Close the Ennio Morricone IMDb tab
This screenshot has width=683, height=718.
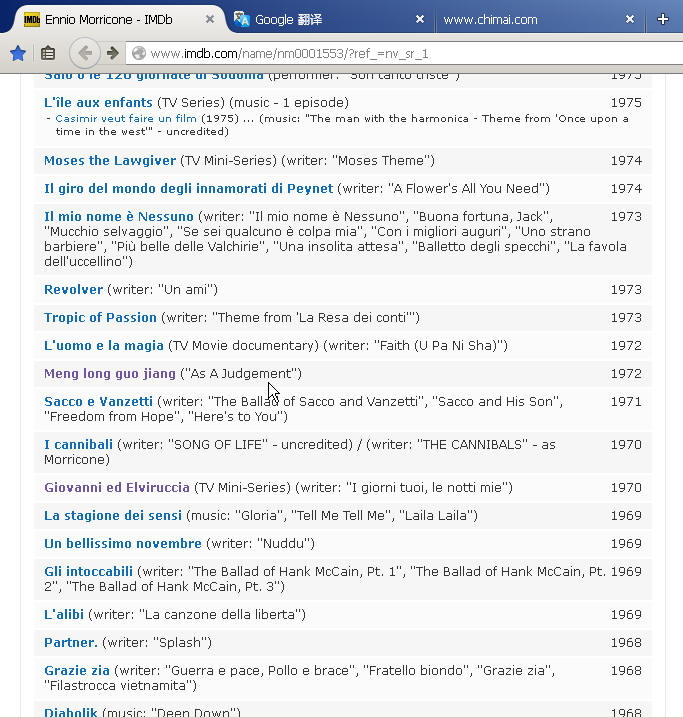click(210, 19)
